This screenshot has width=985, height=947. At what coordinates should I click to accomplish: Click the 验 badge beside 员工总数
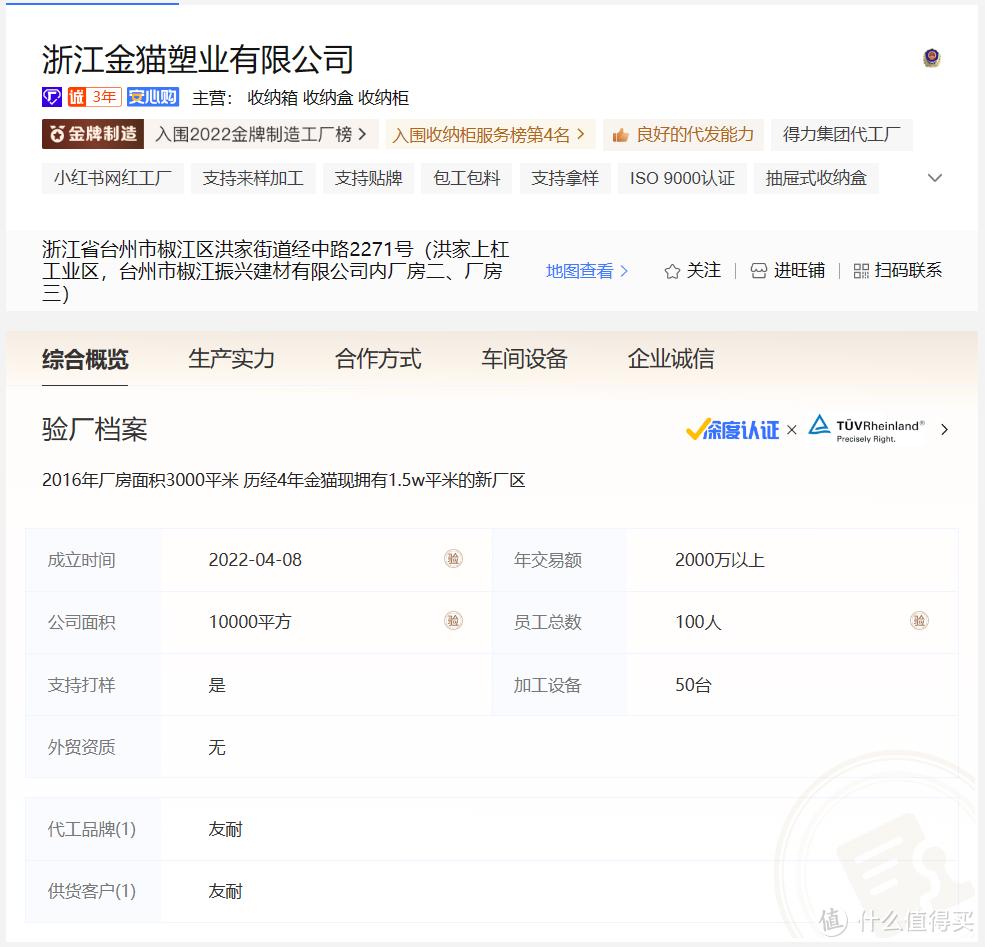[x=919, y=621]
